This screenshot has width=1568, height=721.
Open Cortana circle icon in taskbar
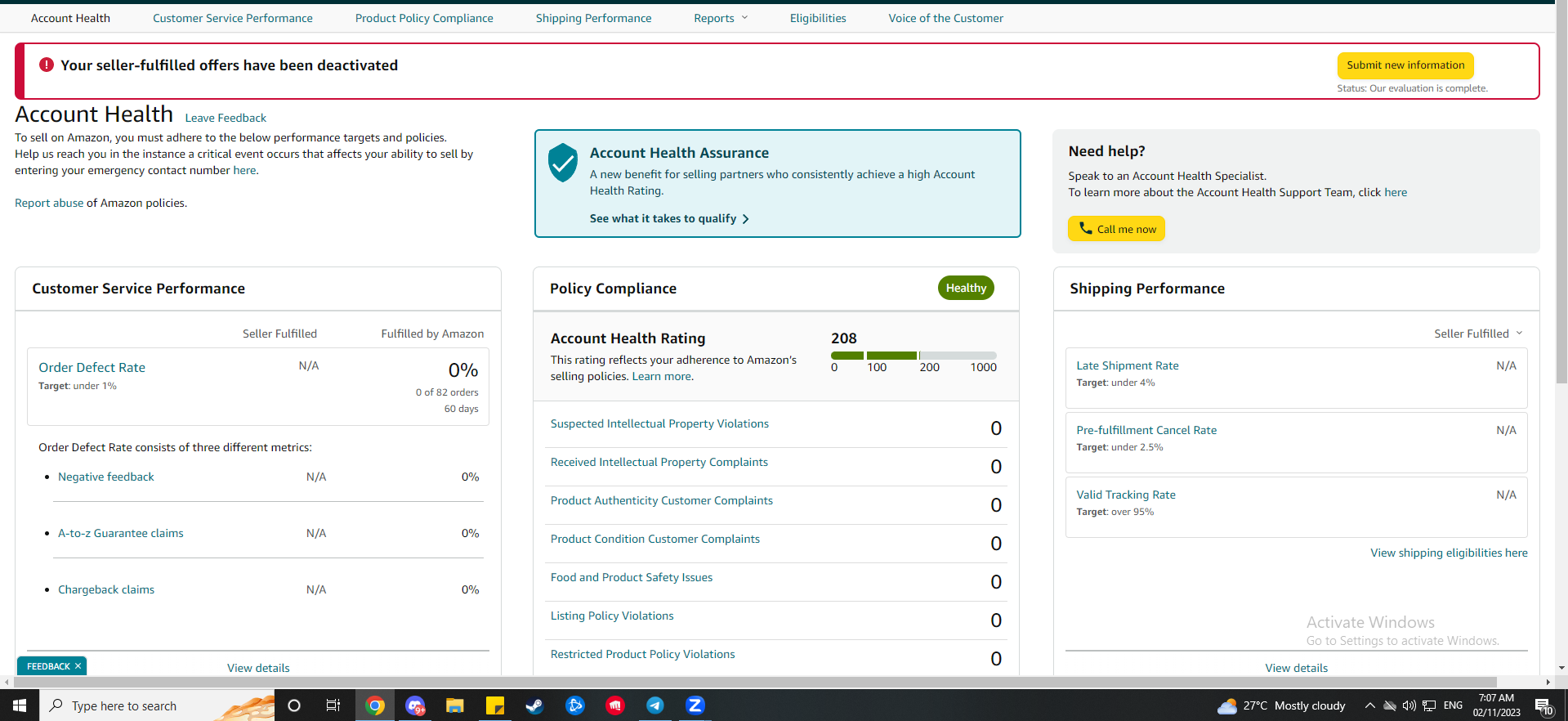tap(294, 705)
